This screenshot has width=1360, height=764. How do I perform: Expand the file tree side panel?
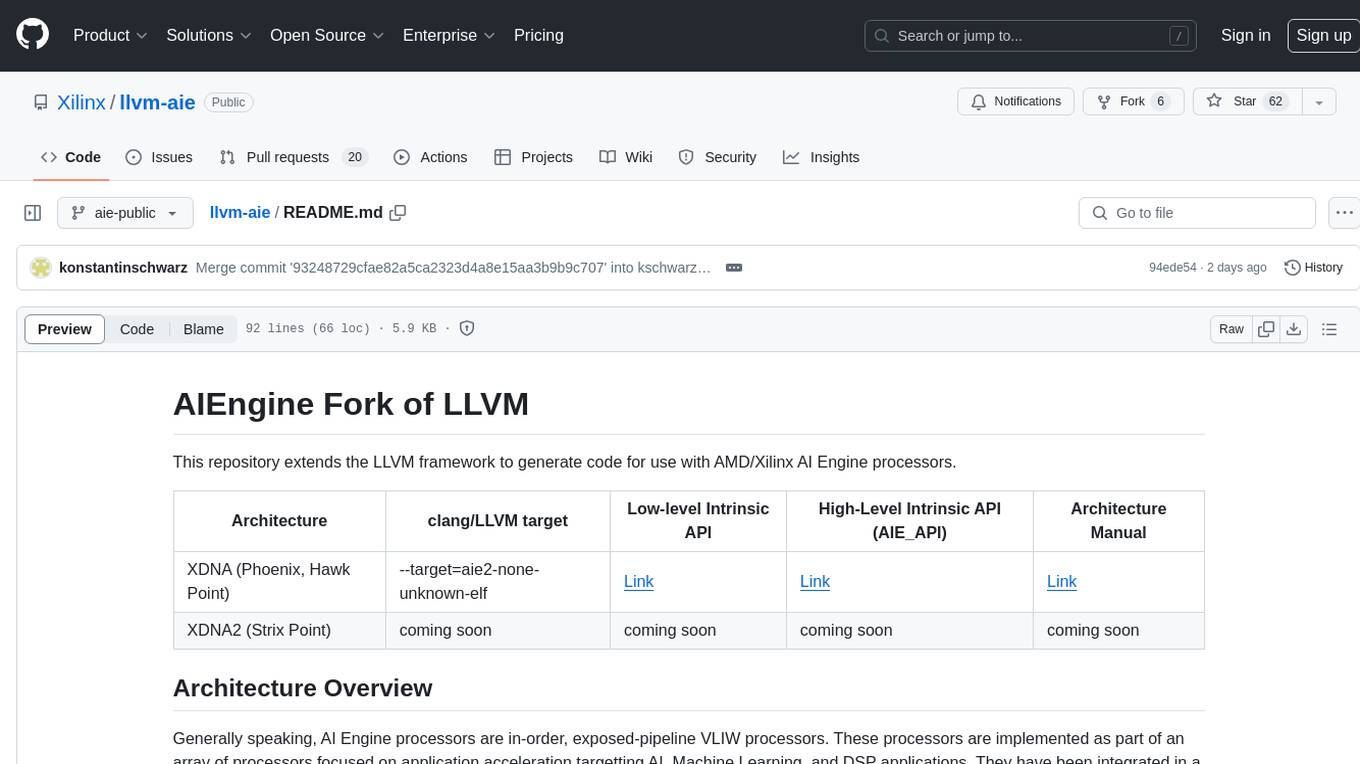click(32, 213)
